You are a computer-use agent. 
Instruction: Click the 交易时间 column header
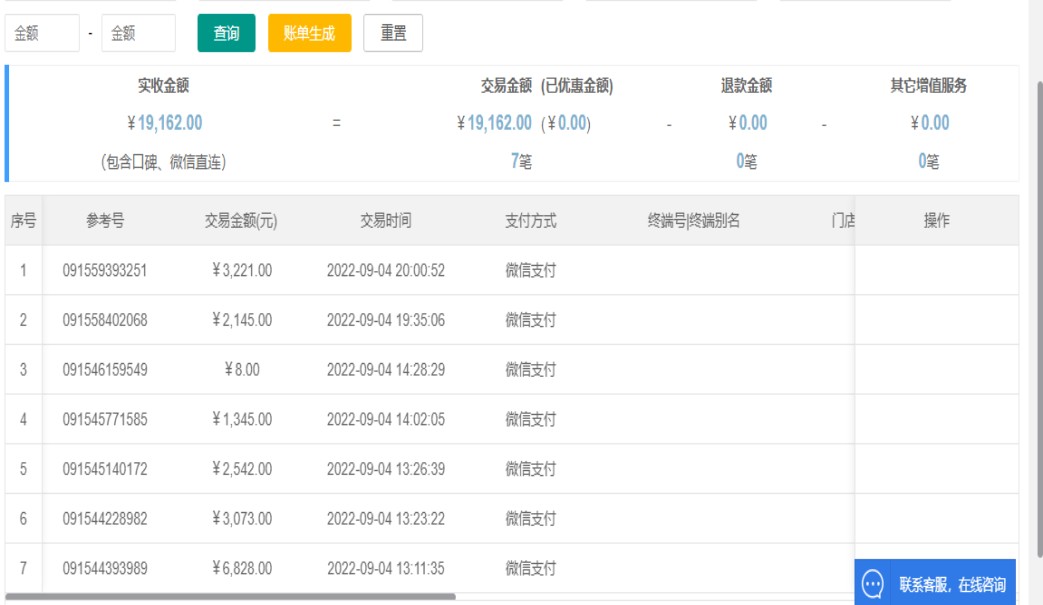coord(385,221)
